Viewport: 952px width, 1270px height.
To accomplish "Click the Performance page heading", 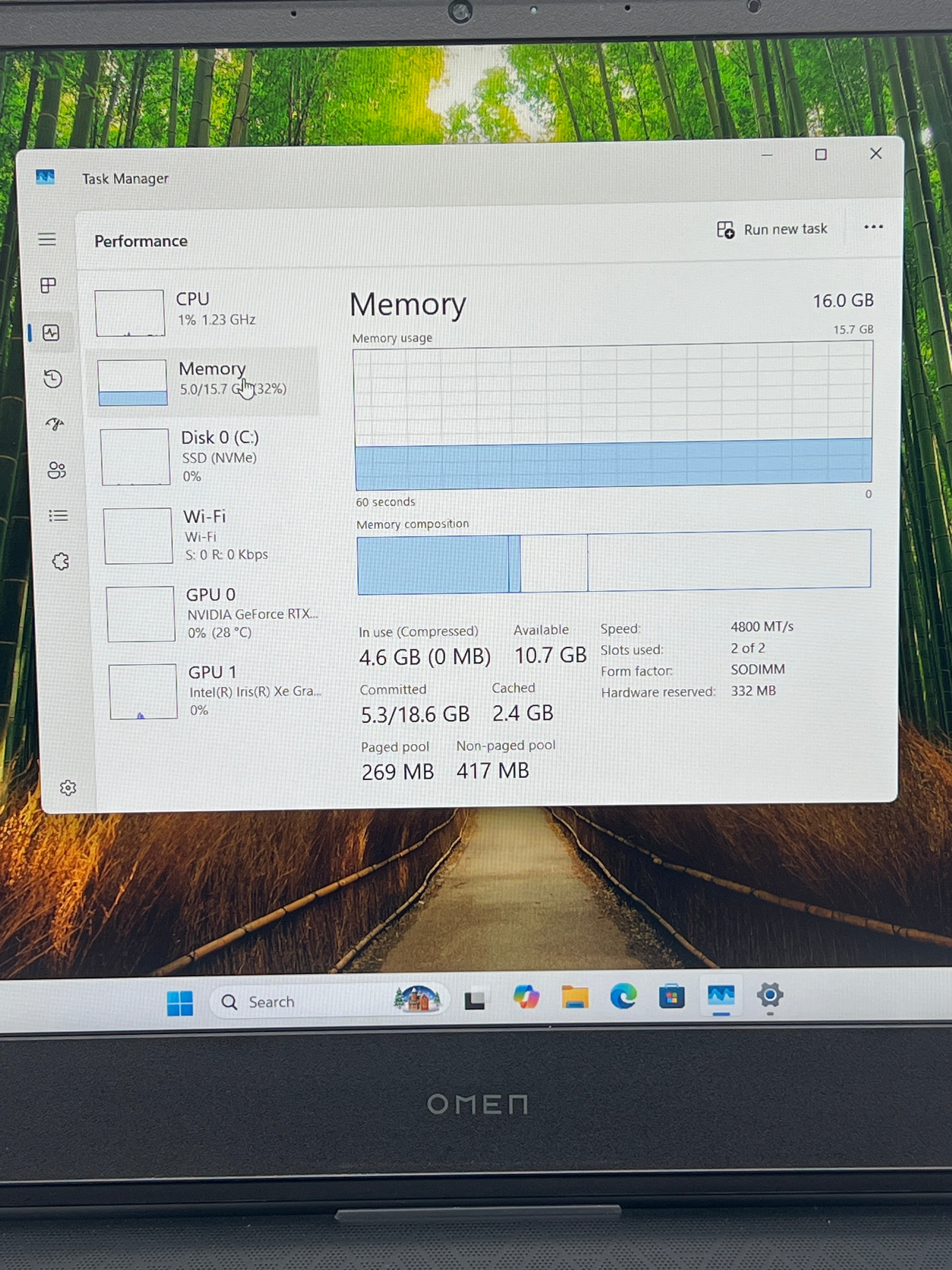I will point(141,241).
